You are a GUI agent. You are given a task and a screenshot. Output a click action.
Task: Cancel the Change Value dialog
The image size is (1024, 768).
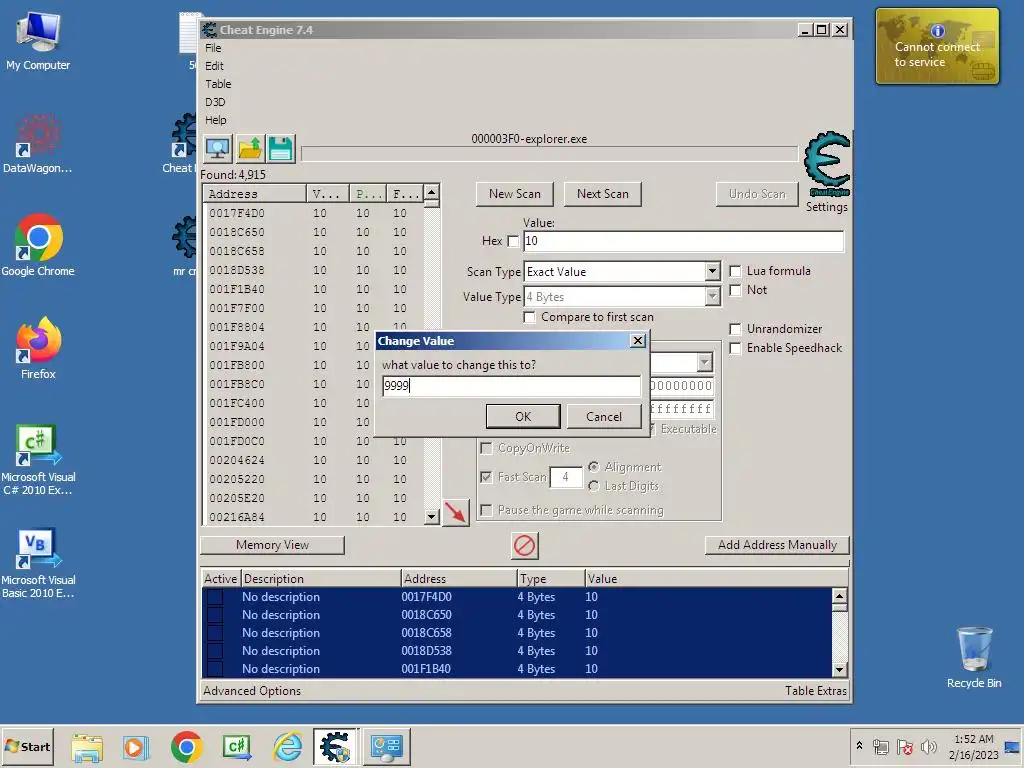pos(603,417)
